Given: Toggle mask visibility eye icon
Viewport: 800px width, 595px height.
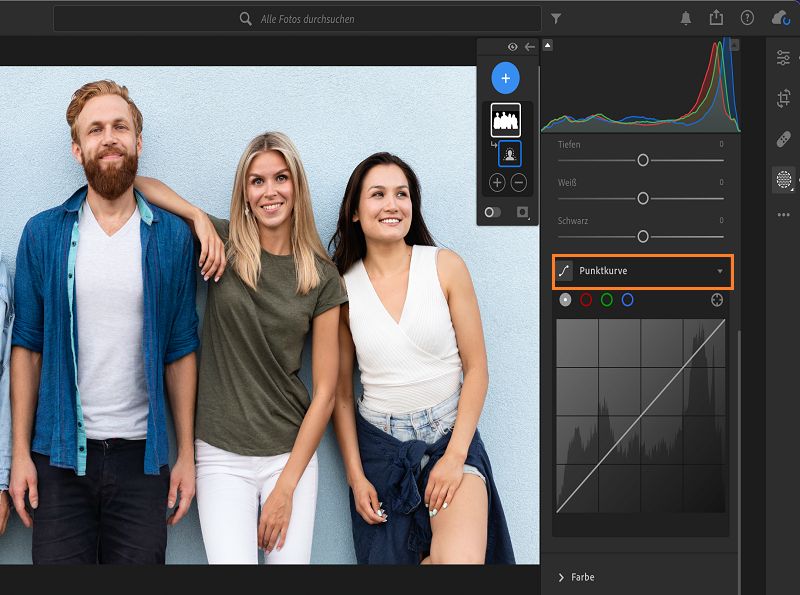Looking at the screenshot, I should 512,47.
